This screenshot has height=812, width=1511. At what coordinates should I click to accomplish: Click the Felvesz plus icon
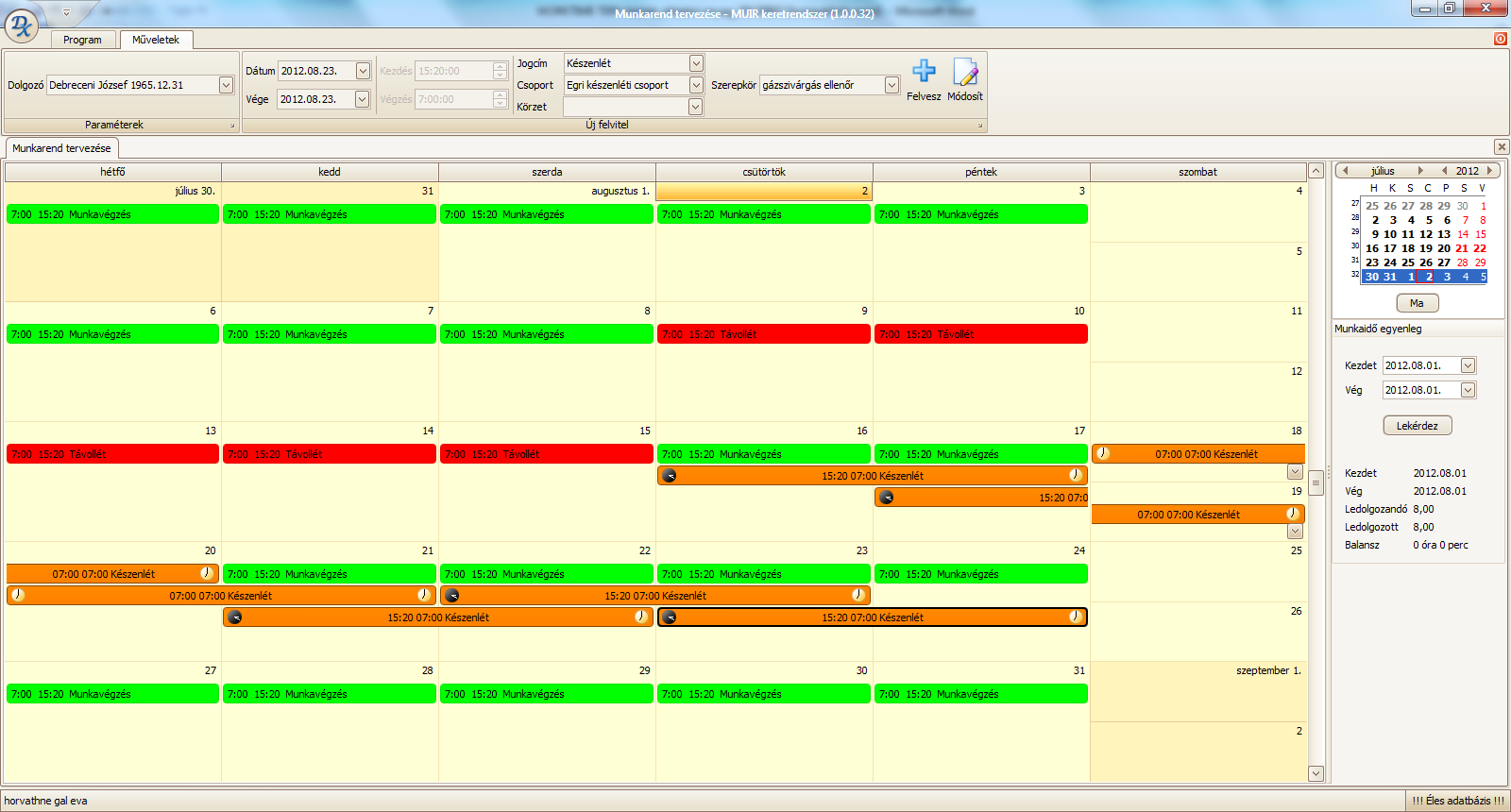(924, 71)
